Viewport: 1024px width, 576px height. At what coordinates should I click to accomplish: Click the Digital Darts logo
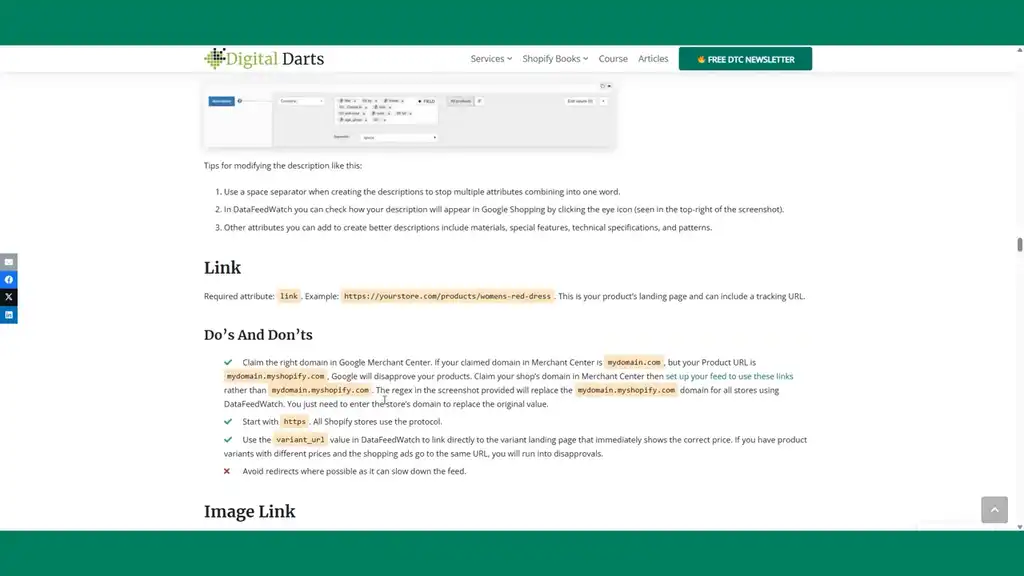264,59
